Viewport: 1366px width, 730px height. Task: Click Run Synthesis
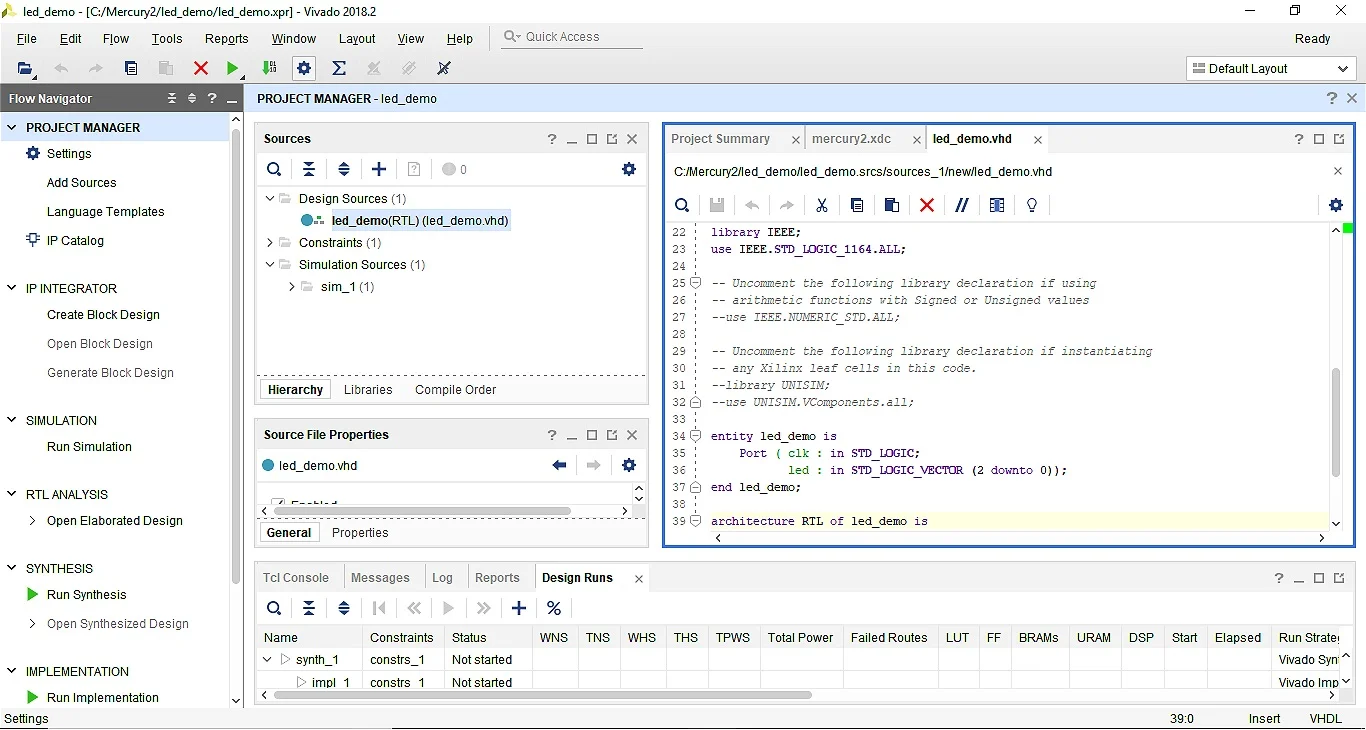click(x=87, y=595)
